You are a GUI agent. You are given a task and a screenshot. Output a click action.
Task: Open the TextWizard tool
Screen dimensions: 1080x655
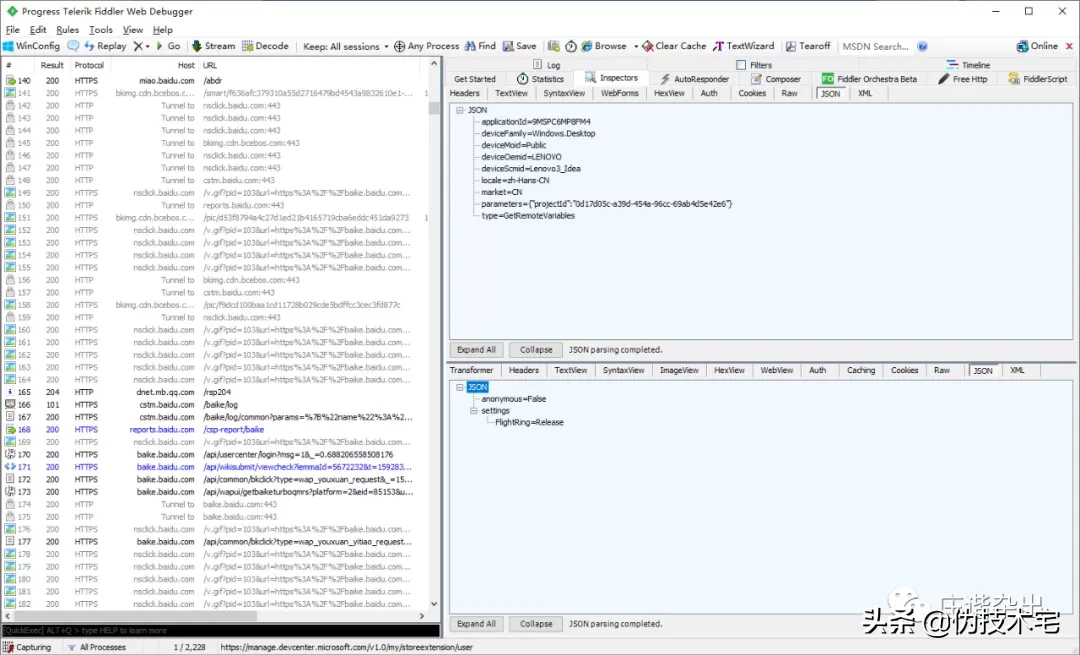click(x=719, y=46)
